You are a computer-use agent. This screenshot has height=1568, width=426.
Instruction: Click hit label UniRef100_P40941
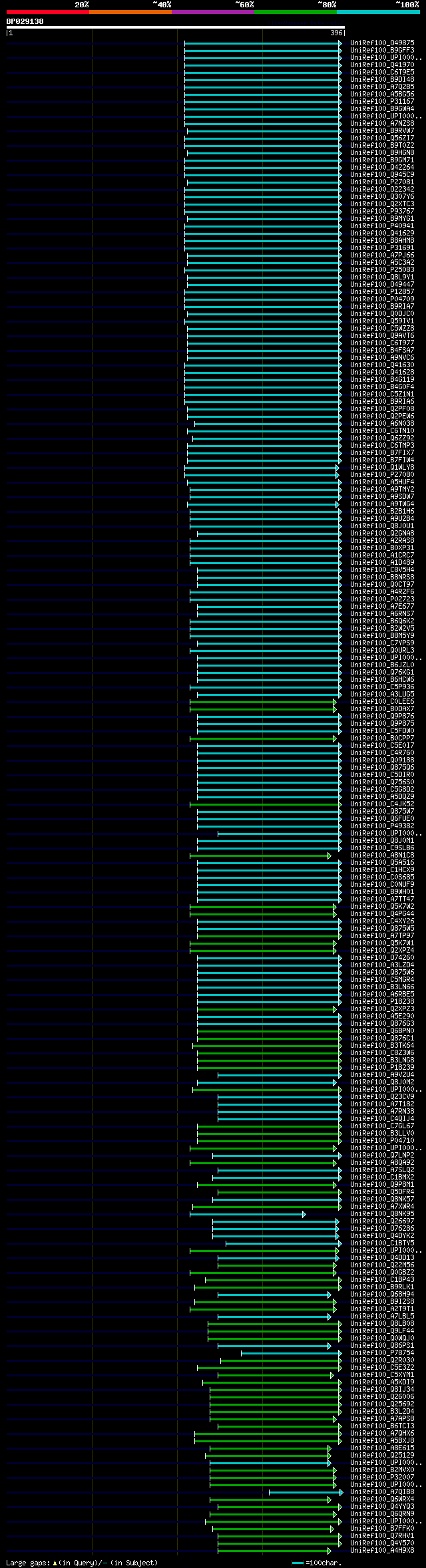point(382,226)
